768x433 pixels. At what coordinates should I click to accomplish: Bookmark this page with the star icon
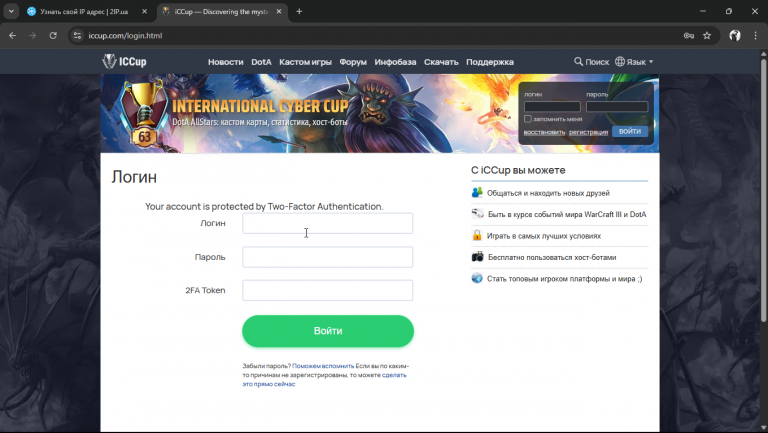point(707,35)
